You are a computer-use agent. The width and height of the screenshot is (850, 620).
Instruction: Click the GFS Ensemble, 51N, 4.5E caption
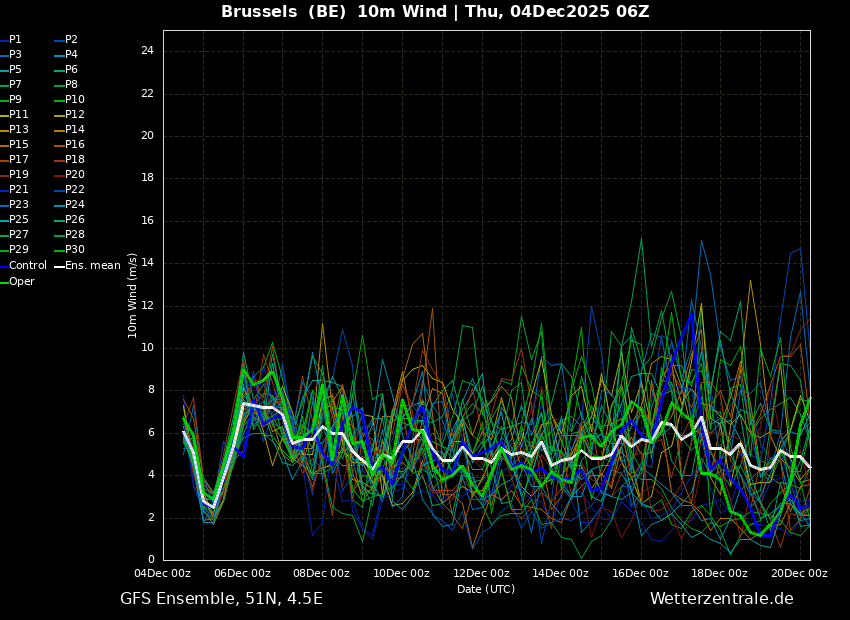[x=221, y=599]
